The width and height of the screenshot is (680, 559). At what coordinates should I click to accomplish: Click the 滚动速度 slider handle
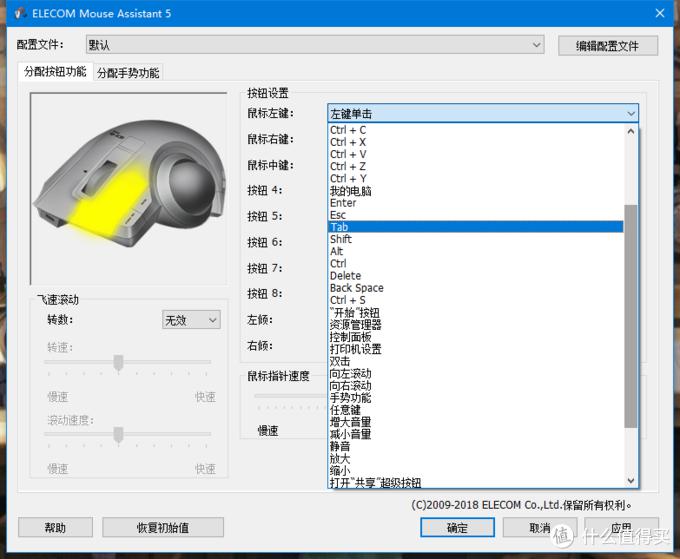click(x=118, y=434)
